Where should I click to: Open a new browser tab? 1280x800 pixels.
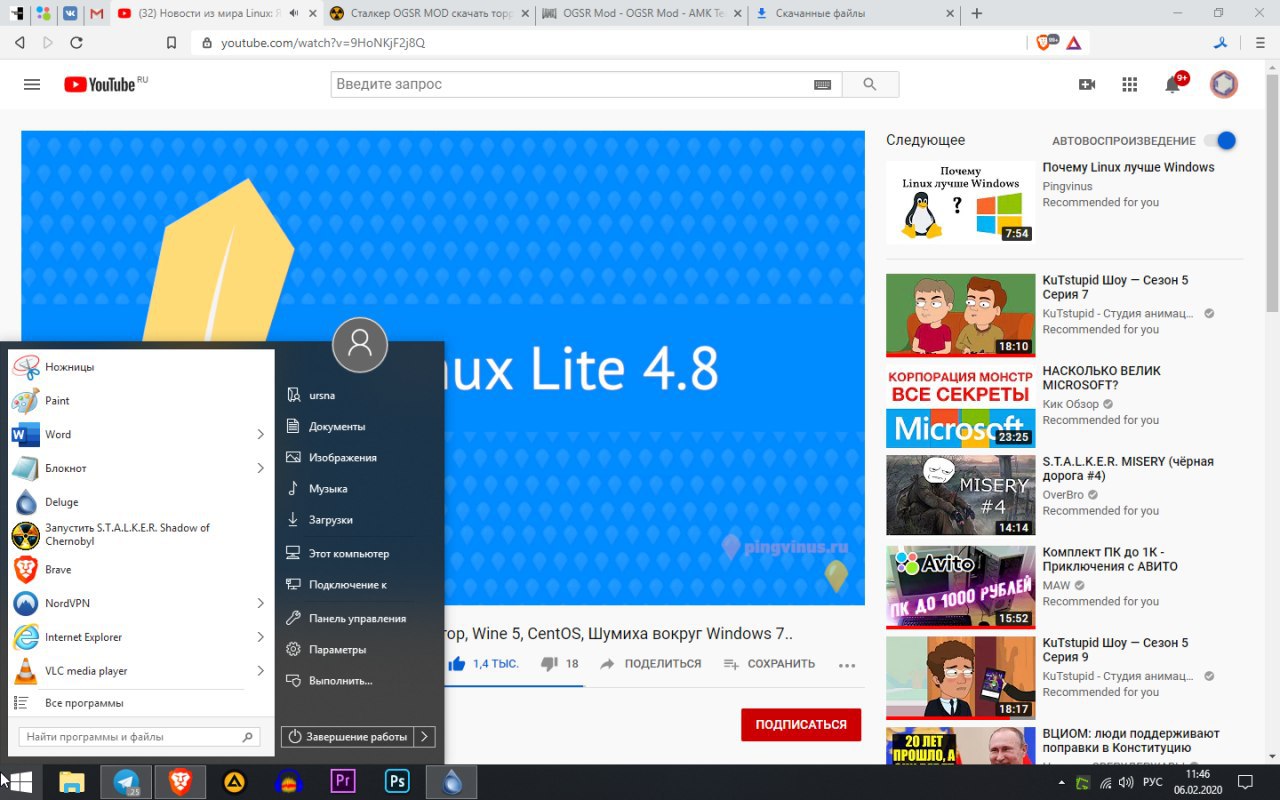click(x=977, y=14)
